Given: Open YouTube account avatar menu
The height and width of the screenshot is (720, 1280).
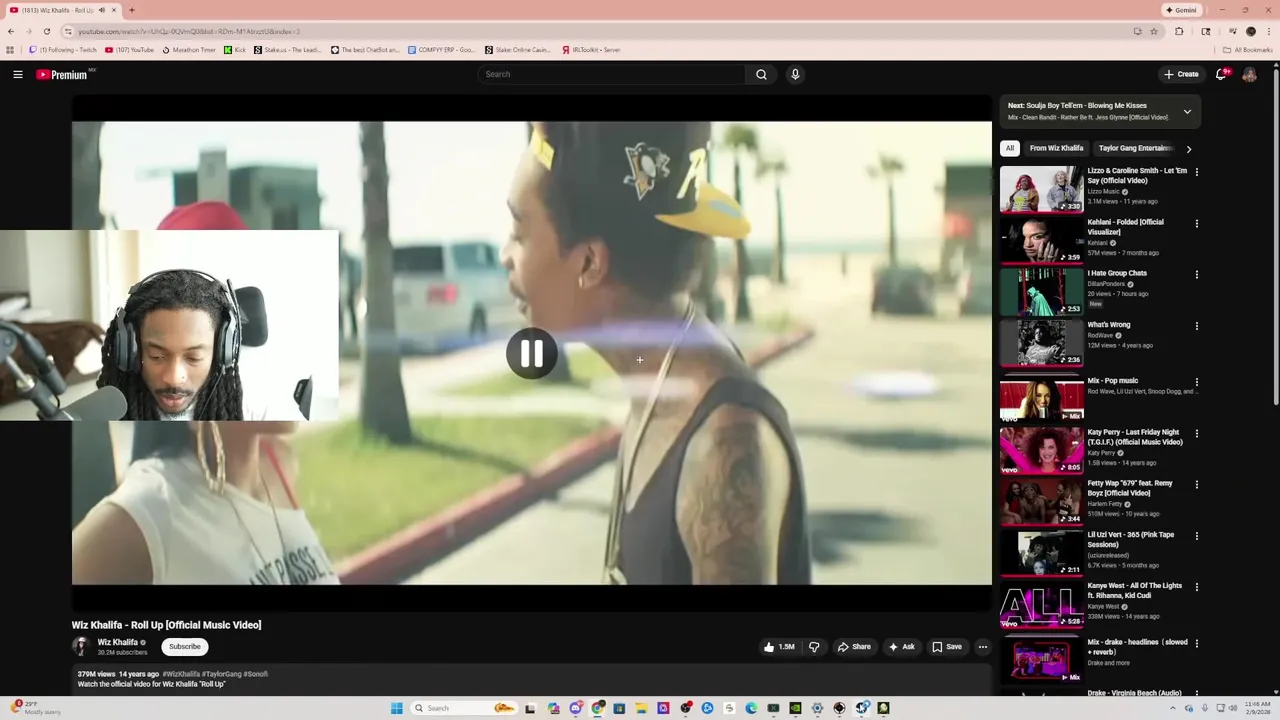Looking at the screenshot, I should click(1249, 74).
